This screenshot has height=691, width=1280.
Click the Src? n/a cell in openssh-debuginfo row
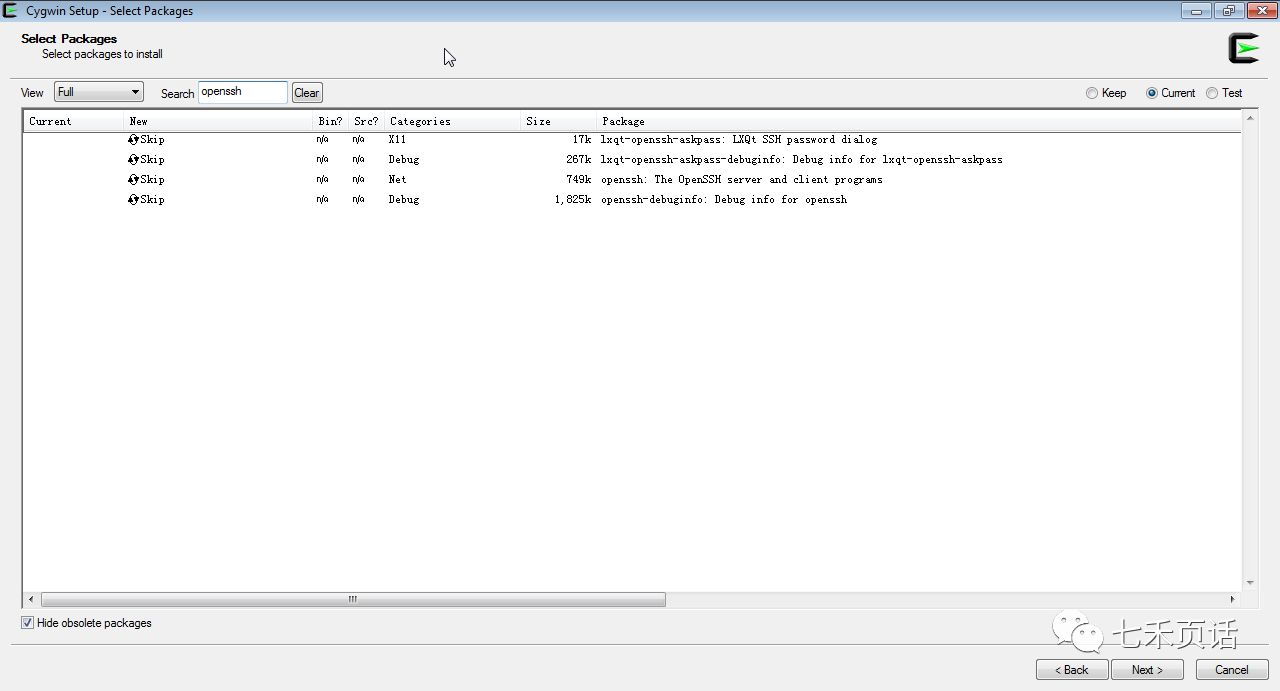click(x=358, y=200)
